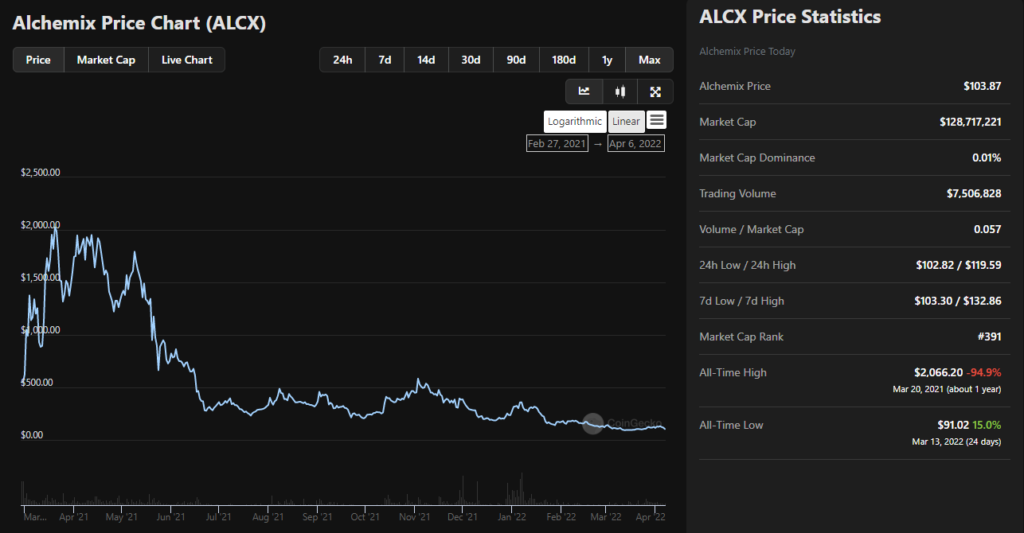Switch to the Price tab
1024x533 pixels.
pyautogui.click(x=38, y=60)
